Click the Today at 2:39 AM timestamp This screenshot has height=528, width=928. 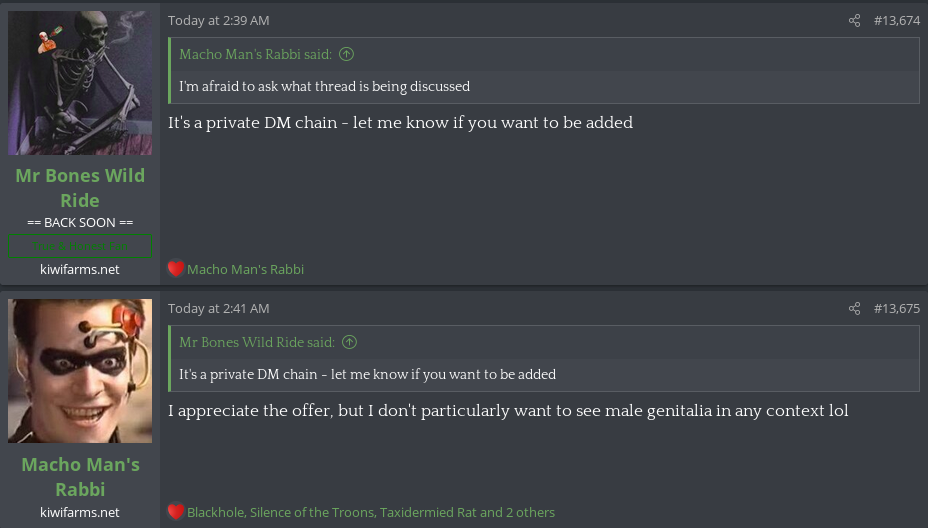pos(218,20)
